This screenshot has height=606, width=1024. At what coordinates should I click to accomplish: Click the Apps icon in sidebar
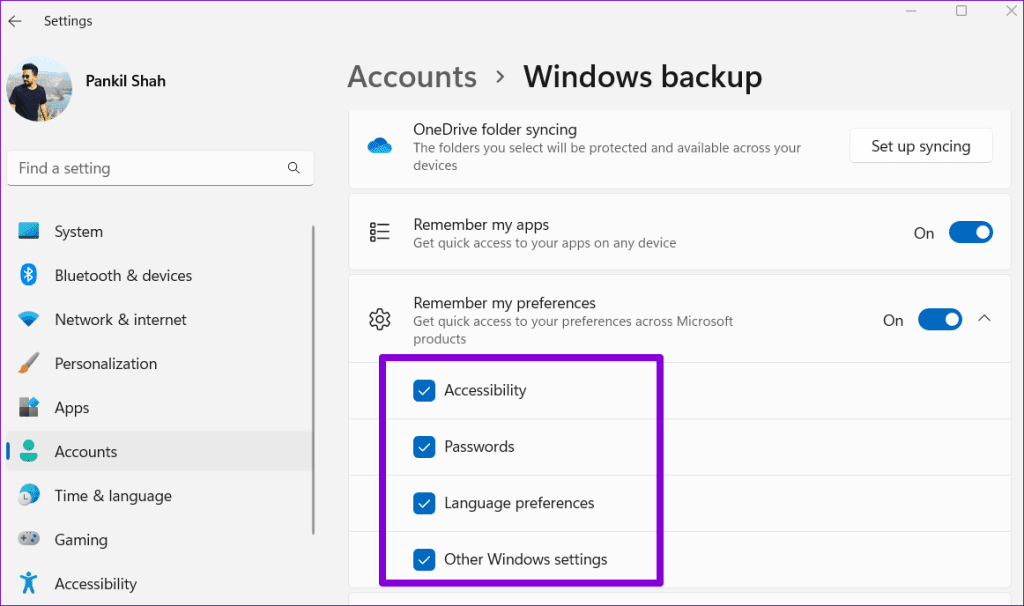[x=29, y=407]
